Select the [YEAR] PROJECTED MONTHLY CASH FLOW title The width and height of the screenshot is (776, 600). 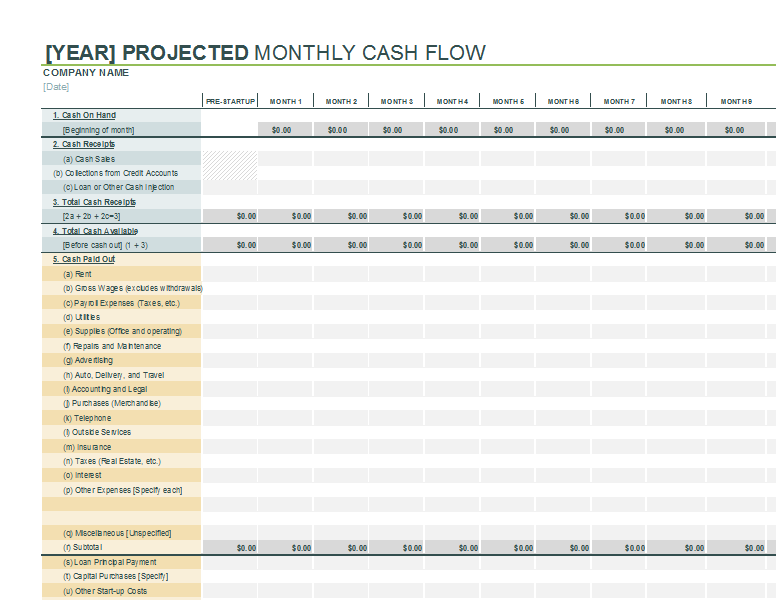pyautogui.click(x=265, y=53)
